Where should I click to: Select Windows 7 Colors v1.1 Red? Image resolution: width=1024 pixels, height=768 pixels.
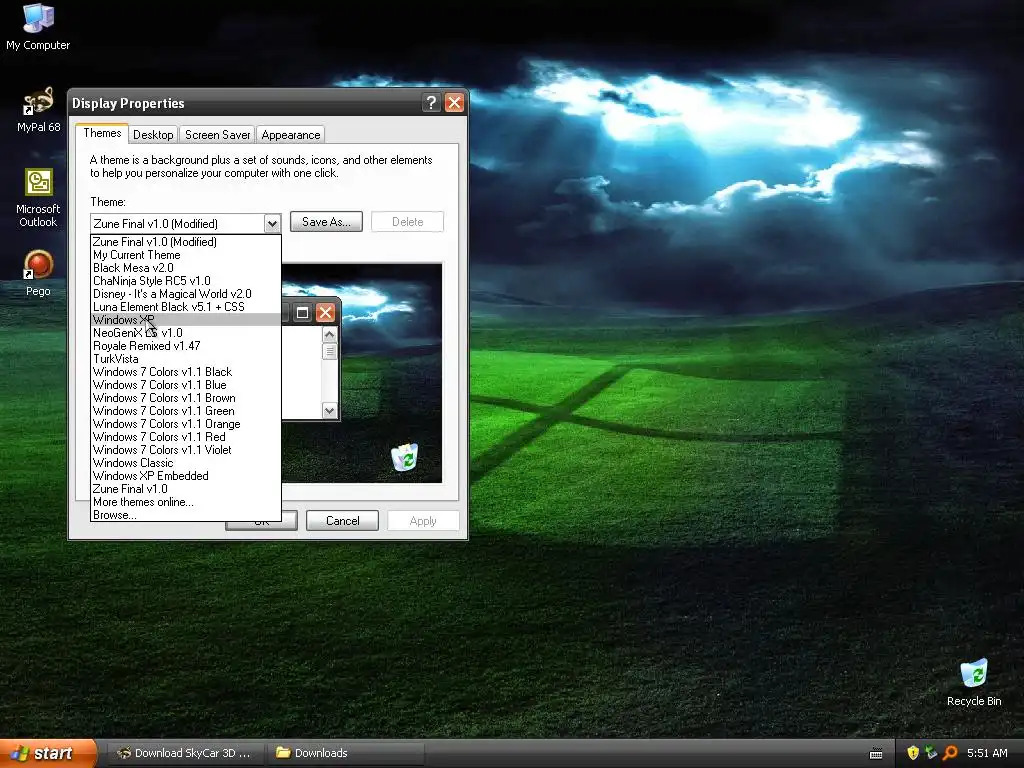pyautogui.click(x=186, y=437)
